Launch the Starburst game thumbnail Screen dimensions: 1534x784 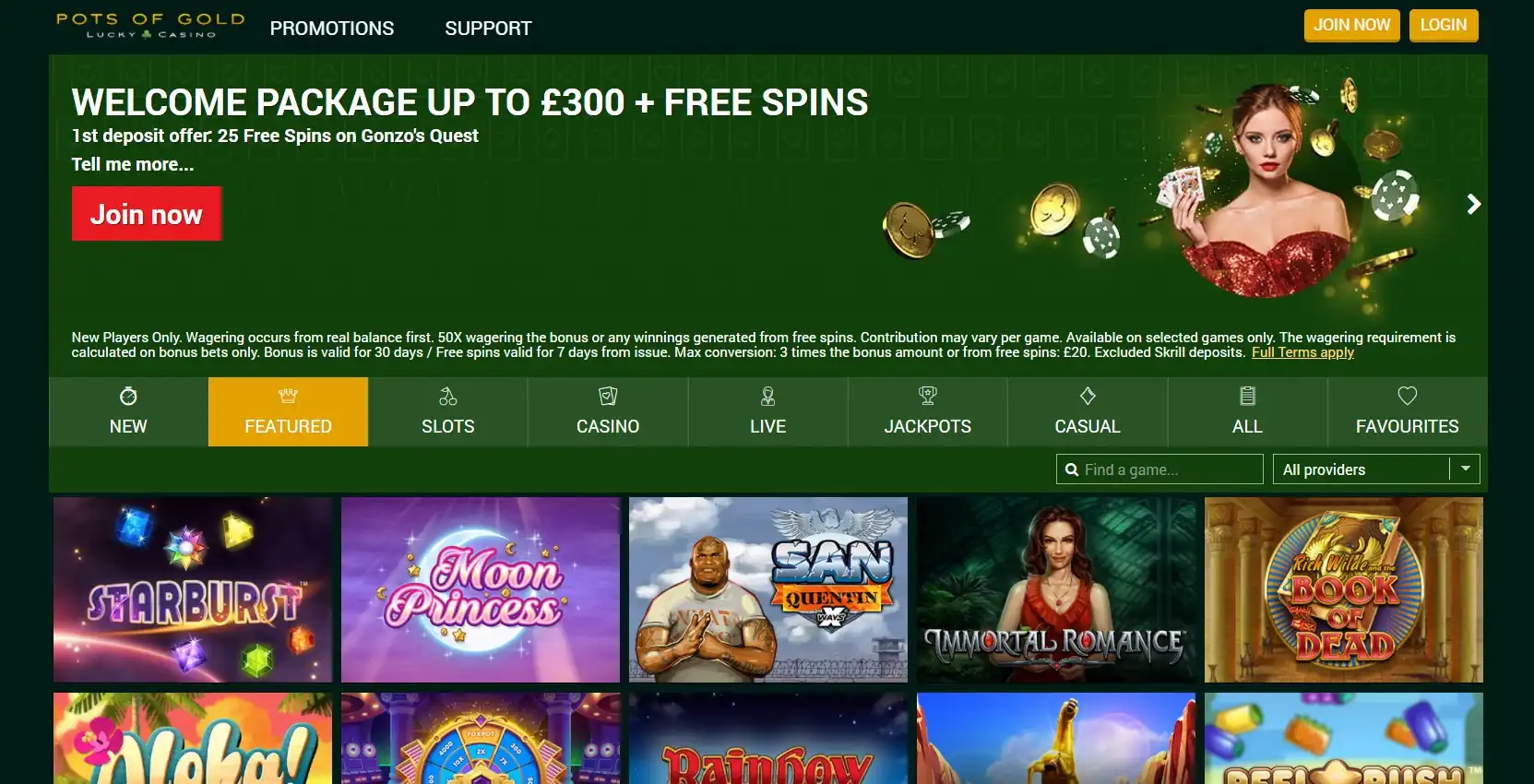coord(193,590)
